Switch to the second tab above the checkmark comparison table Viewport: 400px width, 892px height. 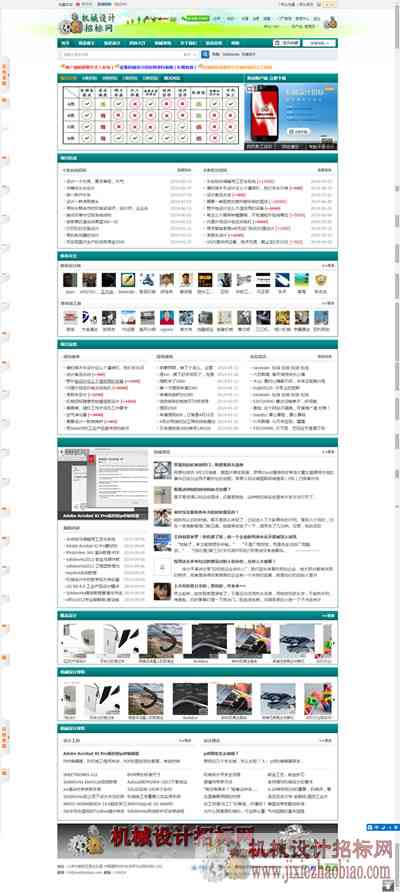pos(89,78)
